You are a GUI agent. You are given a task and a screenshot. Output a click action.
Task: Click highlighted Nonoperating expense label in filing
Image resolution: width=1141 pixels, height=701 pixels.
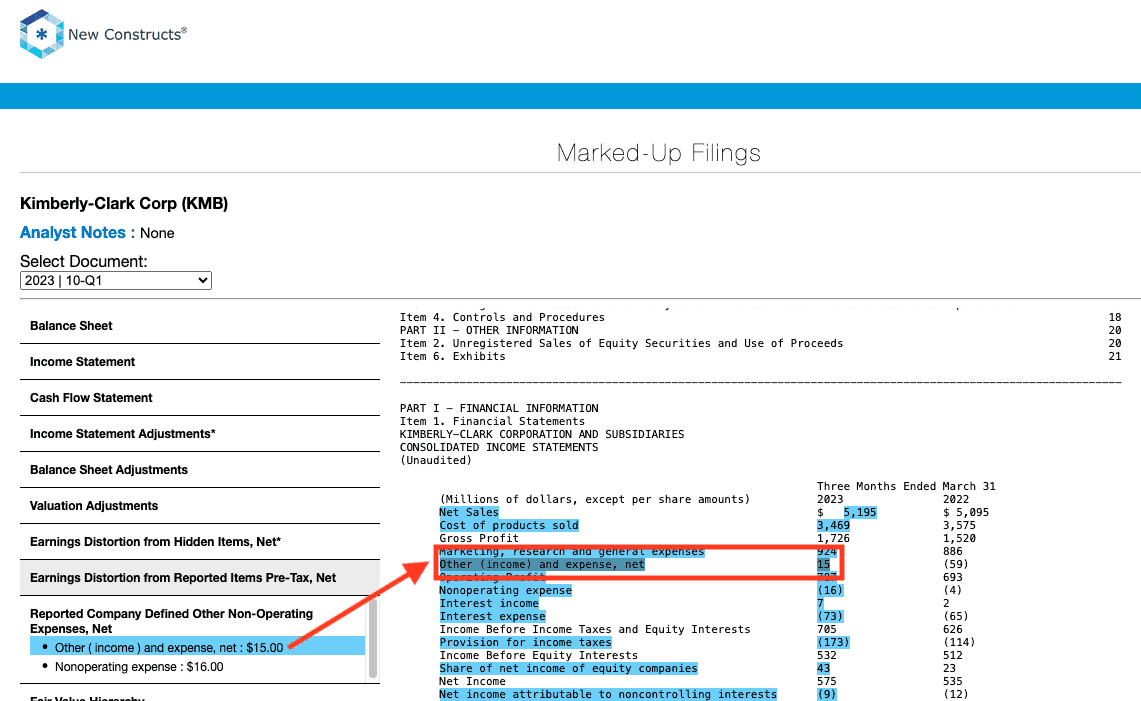point(505,590)
